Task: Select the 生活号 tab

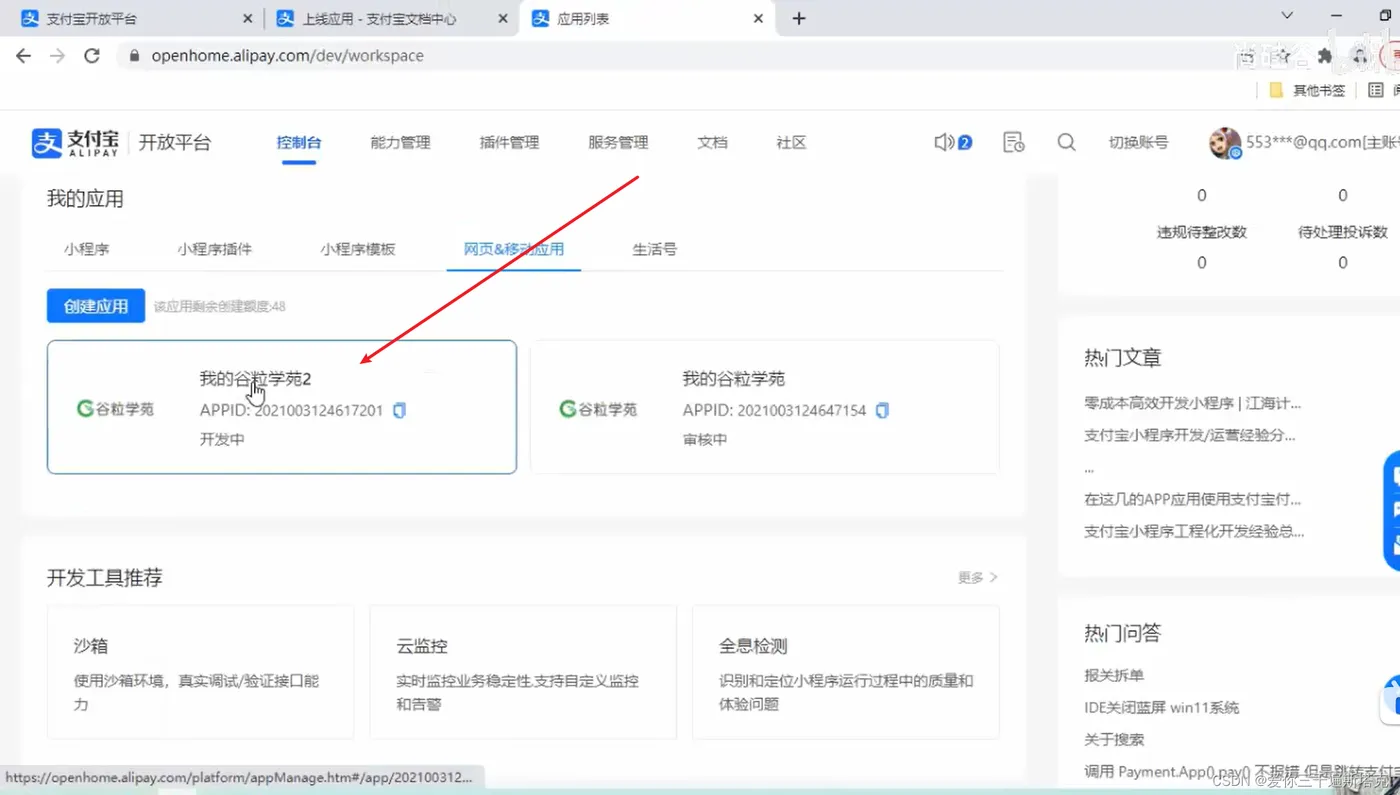Action: point(654,249)
